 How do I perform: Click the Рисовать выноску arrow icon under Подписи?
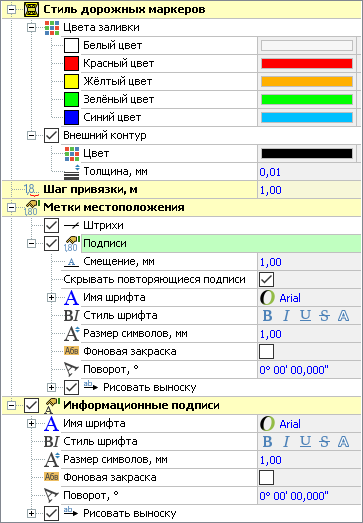click(x=91, y=387)
